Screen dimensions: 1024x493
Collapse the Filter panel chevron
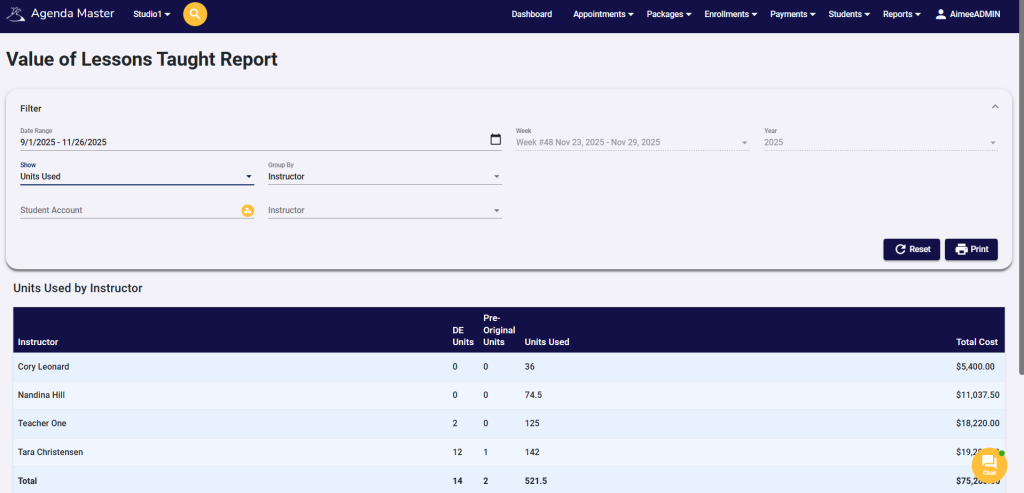click(994, 107)
